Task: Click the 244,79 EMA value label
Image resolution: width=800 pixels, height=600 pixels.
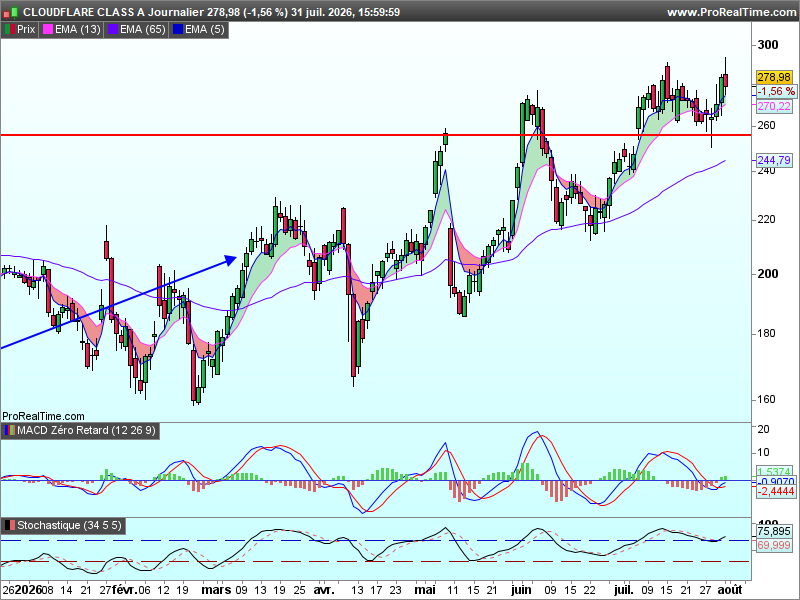Action: 774,160
